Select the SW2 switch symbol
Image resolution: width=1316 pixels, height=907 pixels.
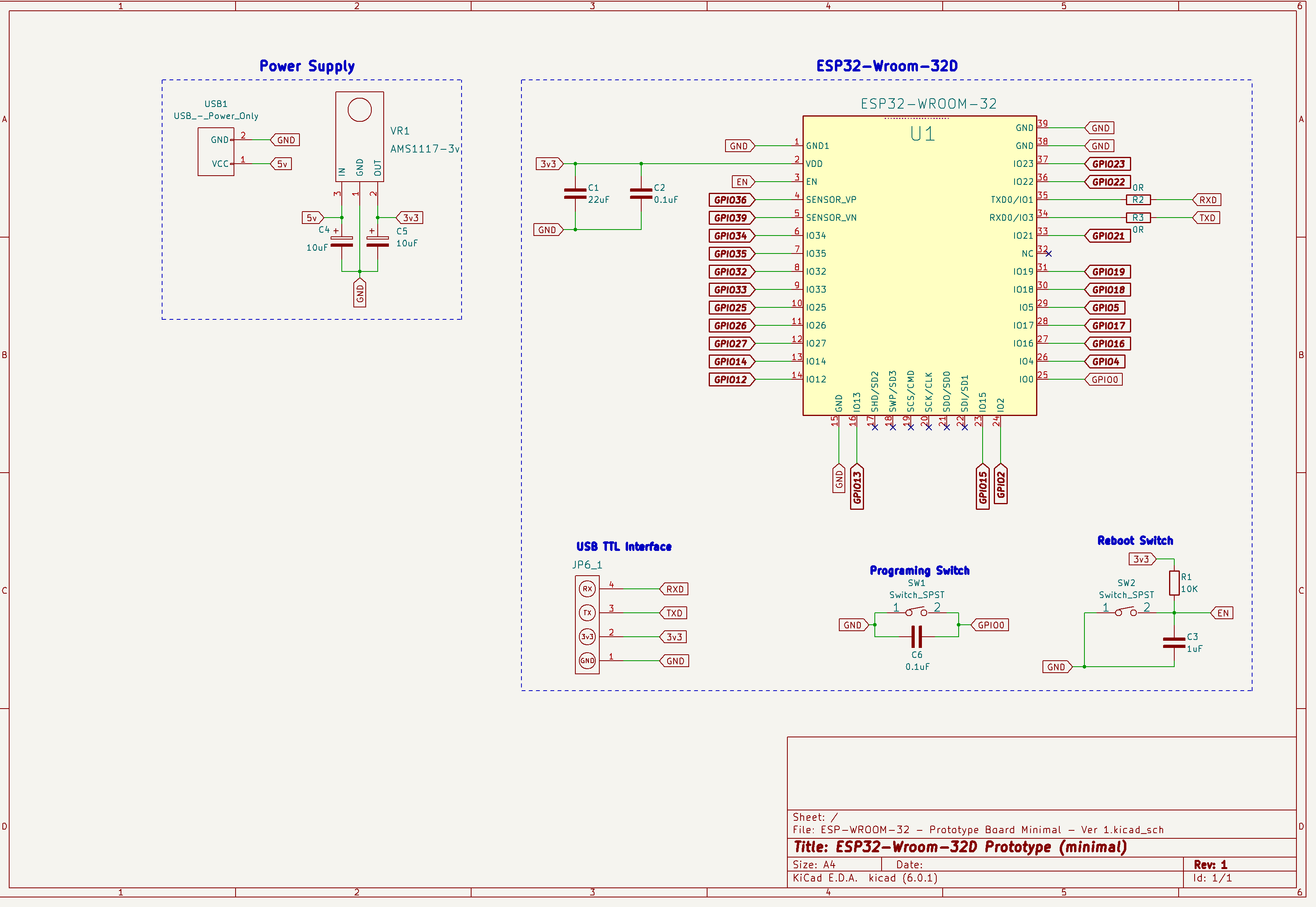(1126, 612)
